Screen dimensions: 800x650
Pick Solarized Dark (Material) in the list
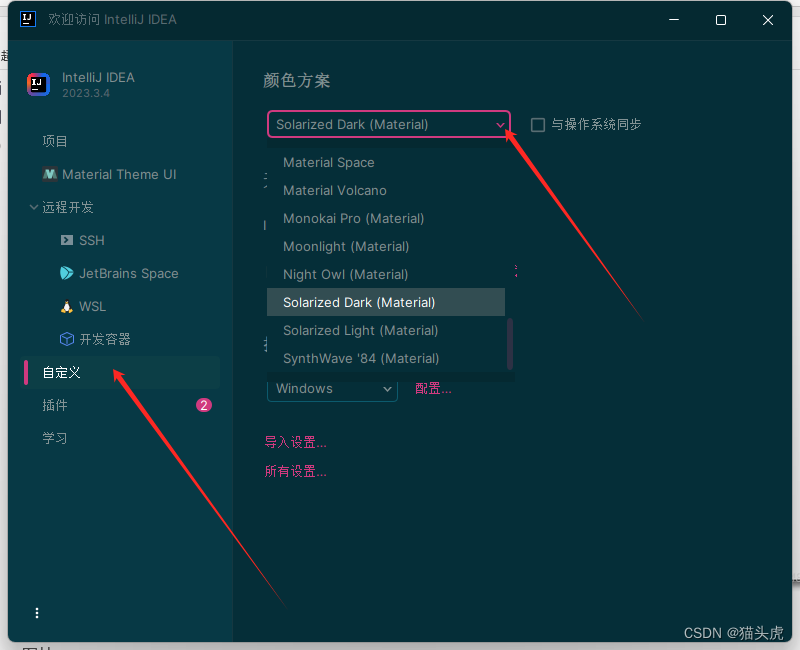pyautogui.click(x=386, y=302)
